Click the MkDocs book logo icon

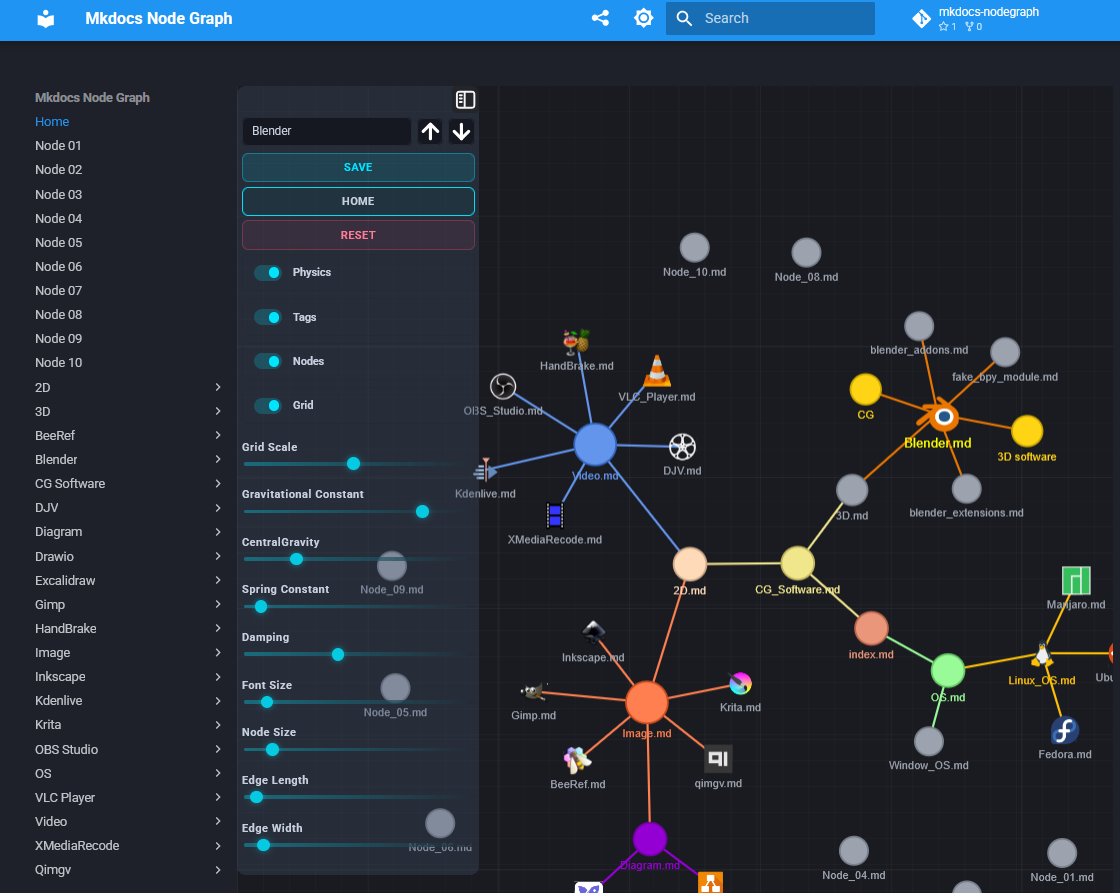(46, 19)
